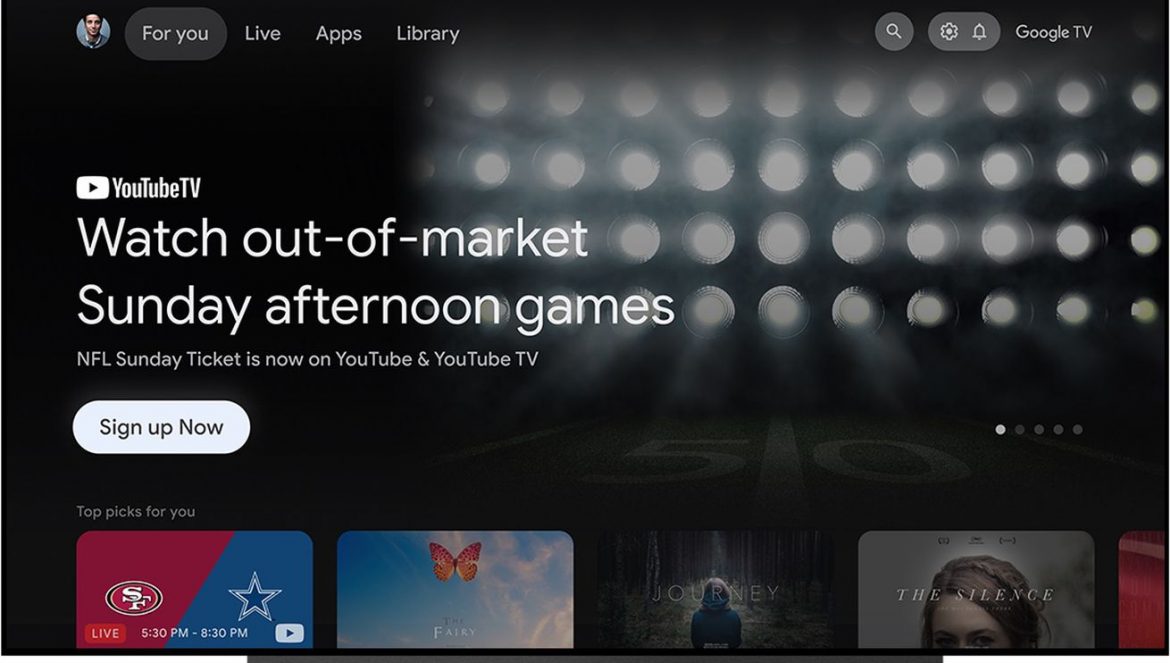Select the second carousel page dot
The width and height of the screenshot is (1170, 663).
click(1020, 430)
